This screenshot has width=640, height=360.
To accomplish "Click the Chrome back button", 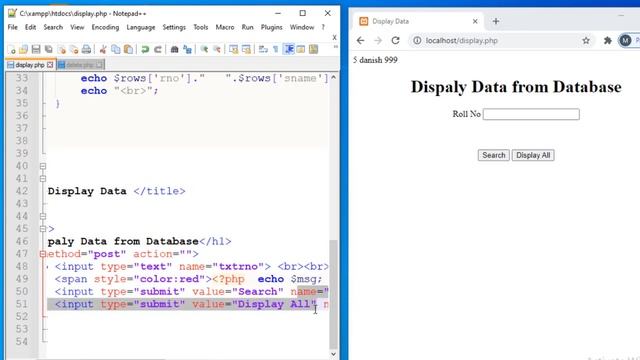I will click(360, 40).
